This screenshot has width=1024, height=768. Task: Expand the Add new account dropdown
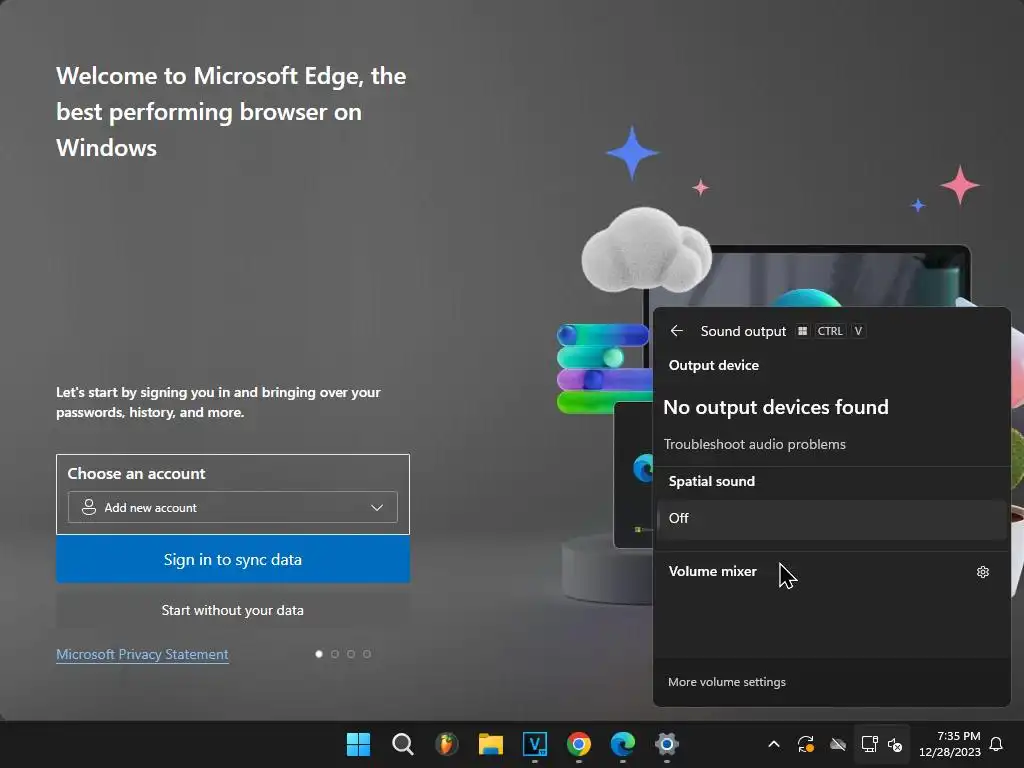[232, 507]
